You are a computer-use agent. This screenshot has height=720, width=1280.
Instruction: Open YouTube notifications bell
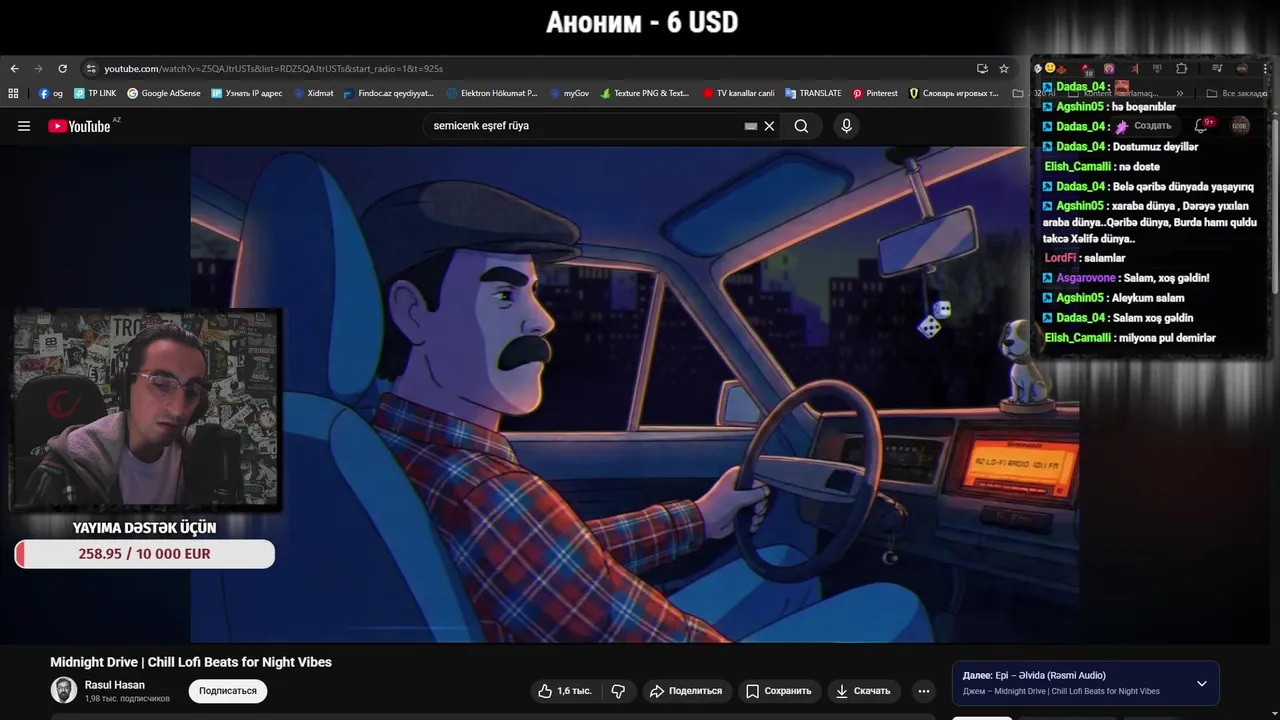tap(1202, 126)
